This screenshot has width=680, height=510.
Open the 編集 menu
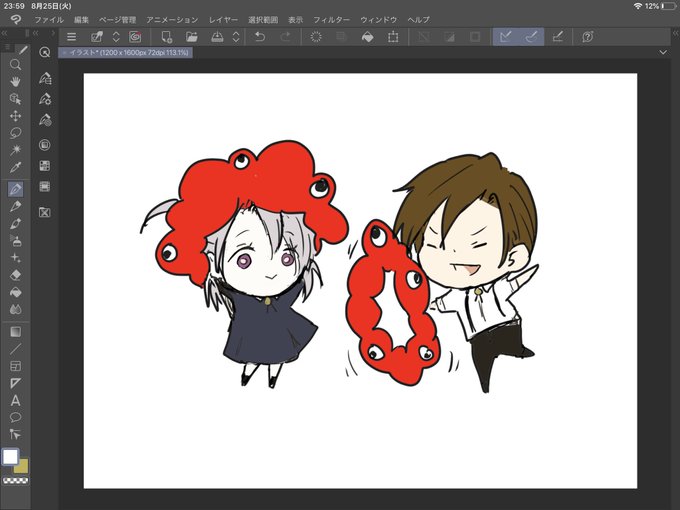(81, 20)
